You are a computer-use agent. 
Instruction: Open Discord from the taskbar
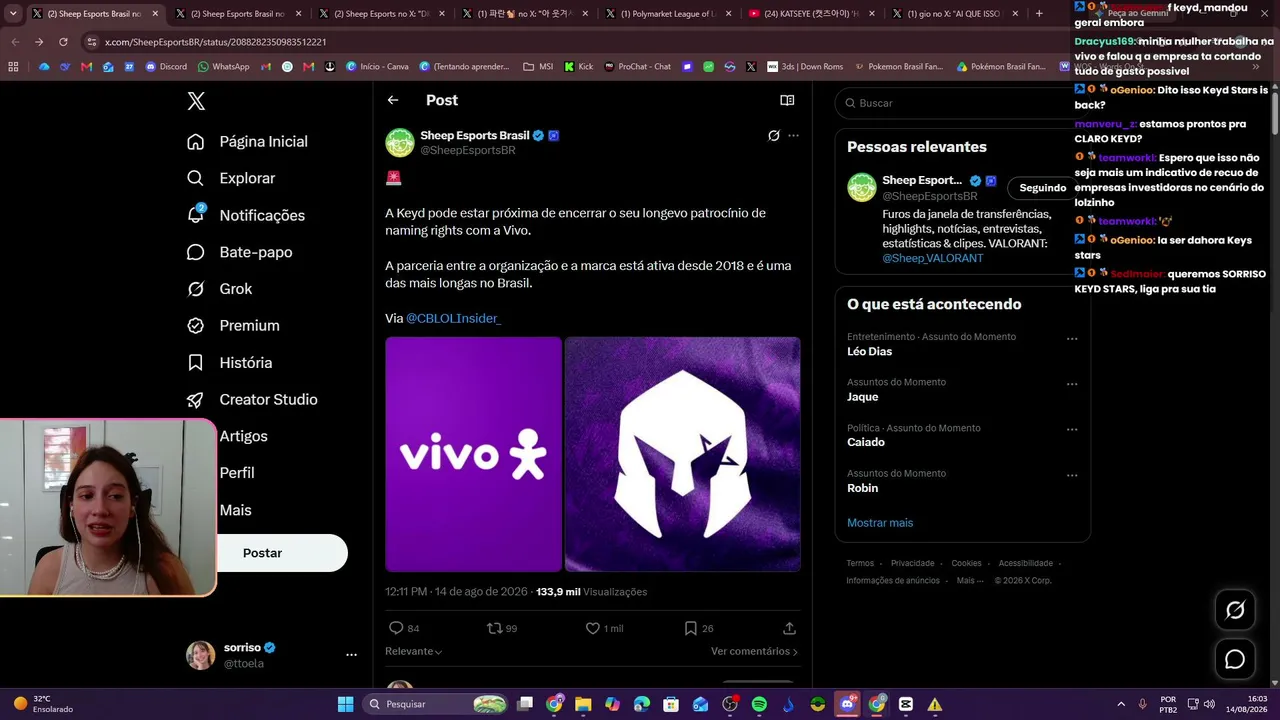click(847, 704)
